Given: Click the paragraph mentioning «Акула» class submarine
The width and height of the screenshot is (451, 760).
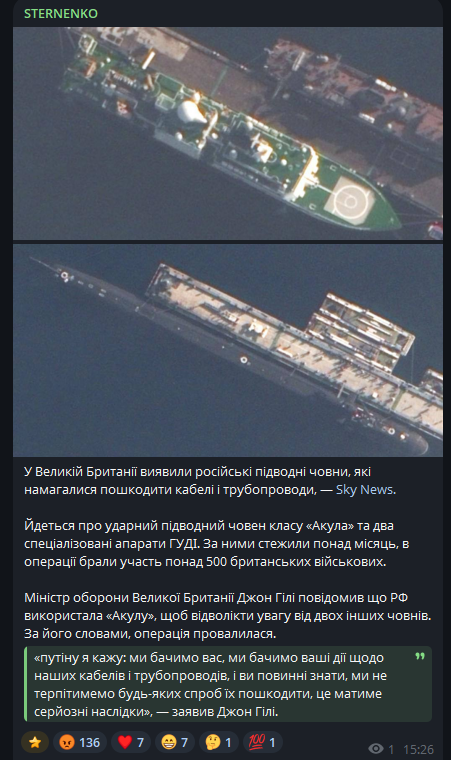Looking at the screenshot, I should [x=216, y=543].
